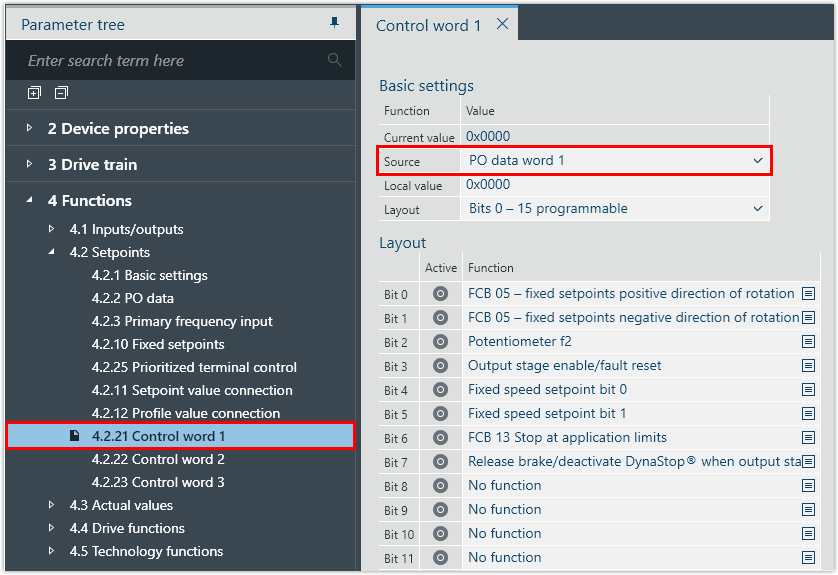
Task: Click the expand all tree nodes icon
Action: 34,93
